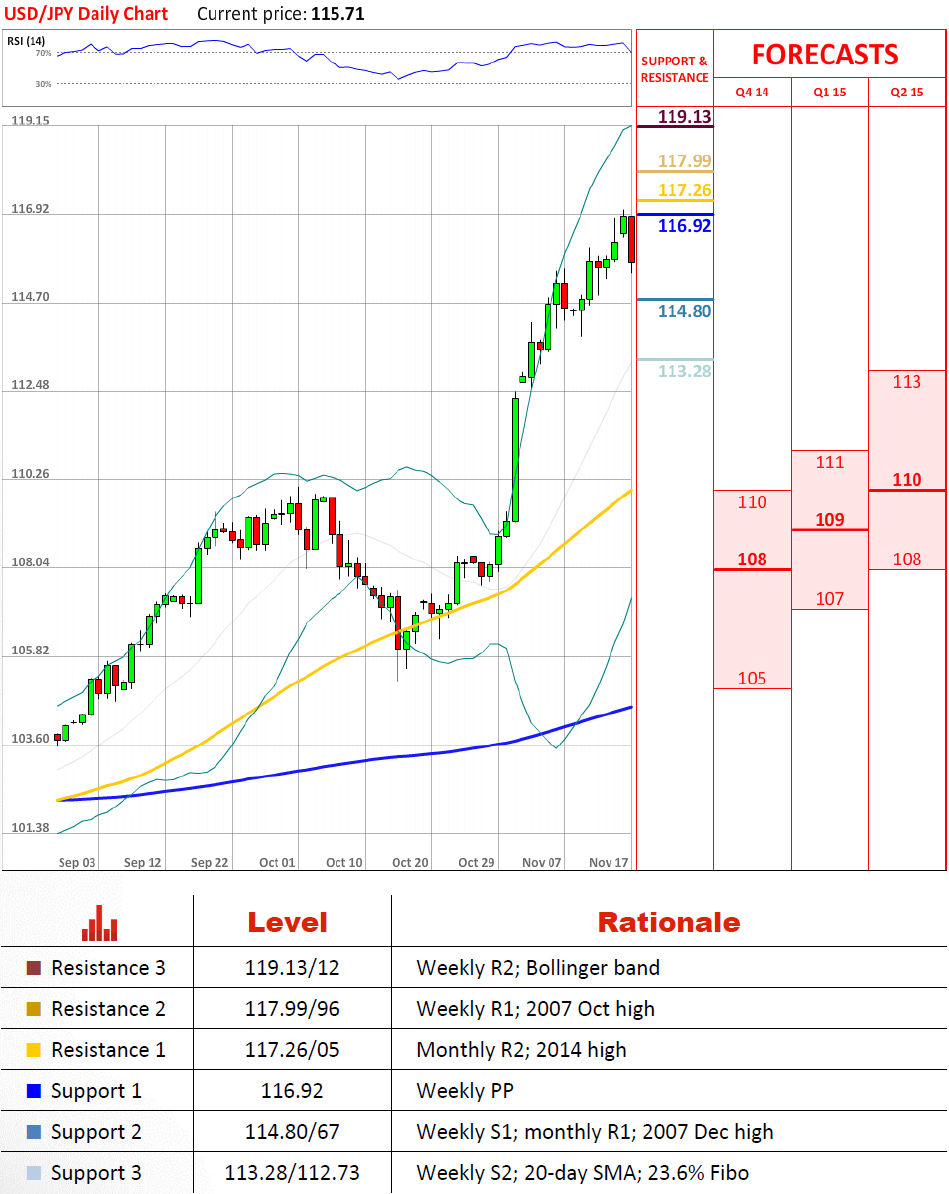Click the SUPPORT & RESISTANCE header
Viewport: 949px width, 1194px height.
(x=675, y=69)
